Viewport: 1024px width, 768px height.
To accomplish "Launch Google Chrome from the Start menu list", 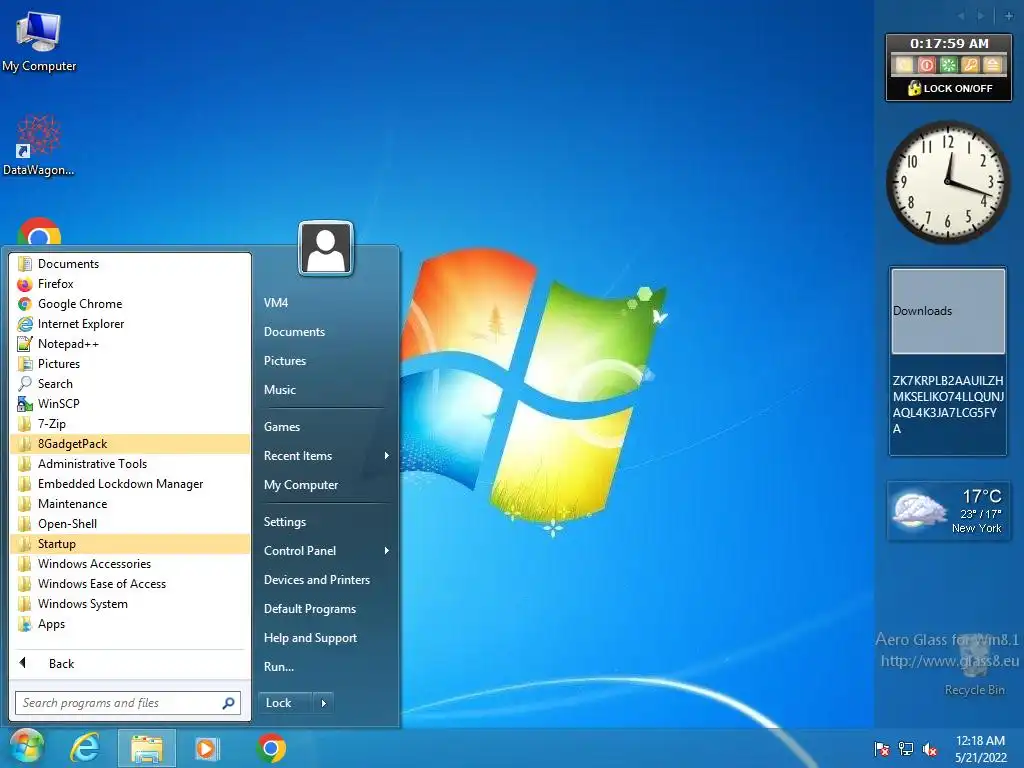I will click(x=130, y=304).
